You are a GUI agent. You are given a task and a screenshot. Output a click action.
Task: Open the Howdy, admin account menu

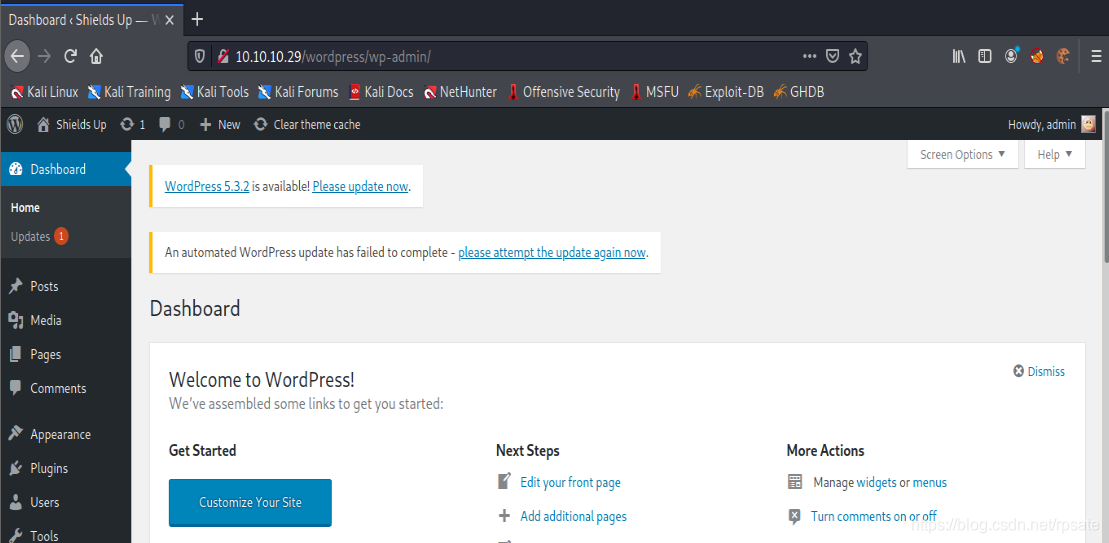(1052, 124)
